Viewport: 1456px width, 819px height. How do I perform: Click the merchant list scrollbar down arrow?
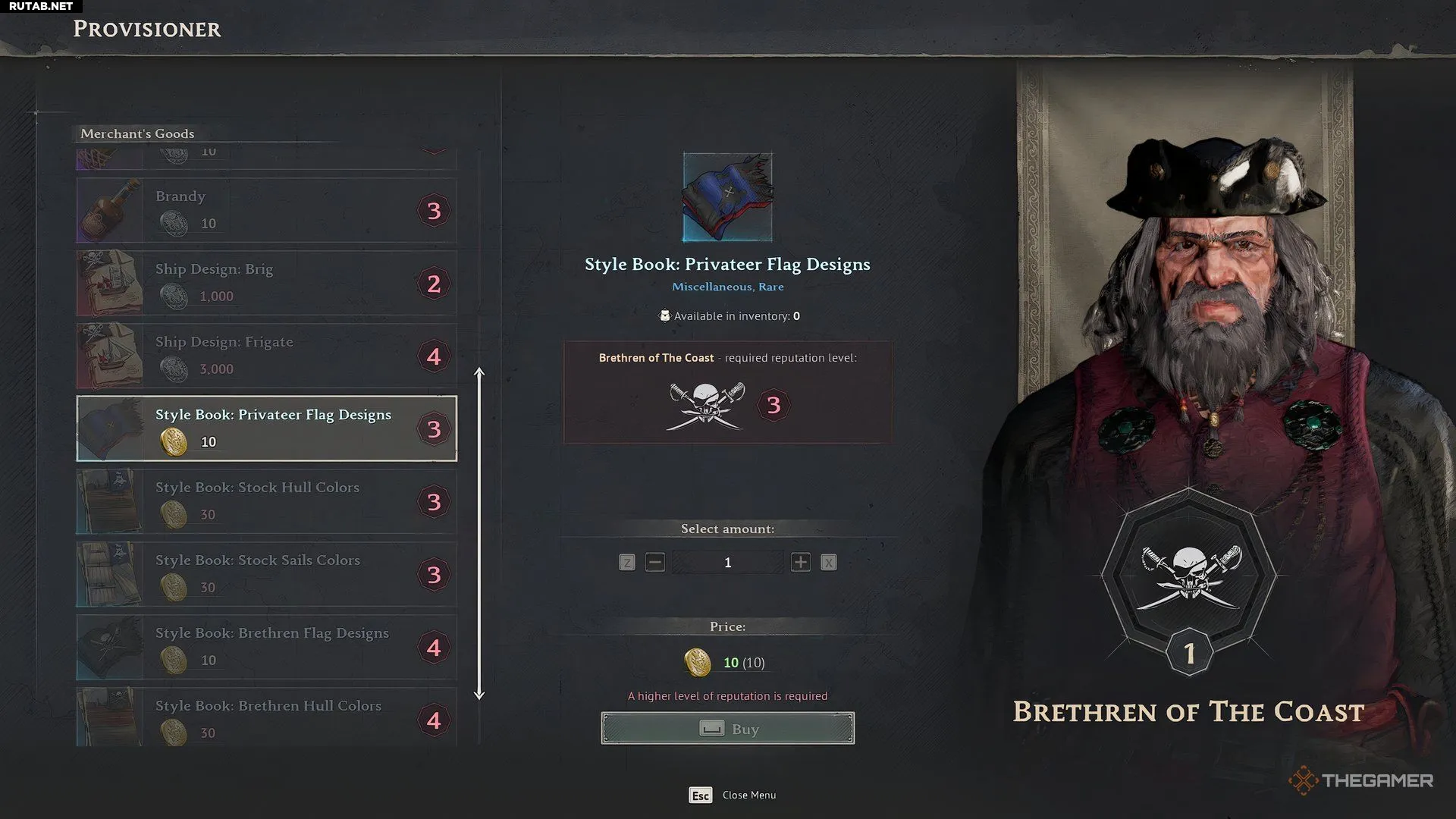pos(479,693)
